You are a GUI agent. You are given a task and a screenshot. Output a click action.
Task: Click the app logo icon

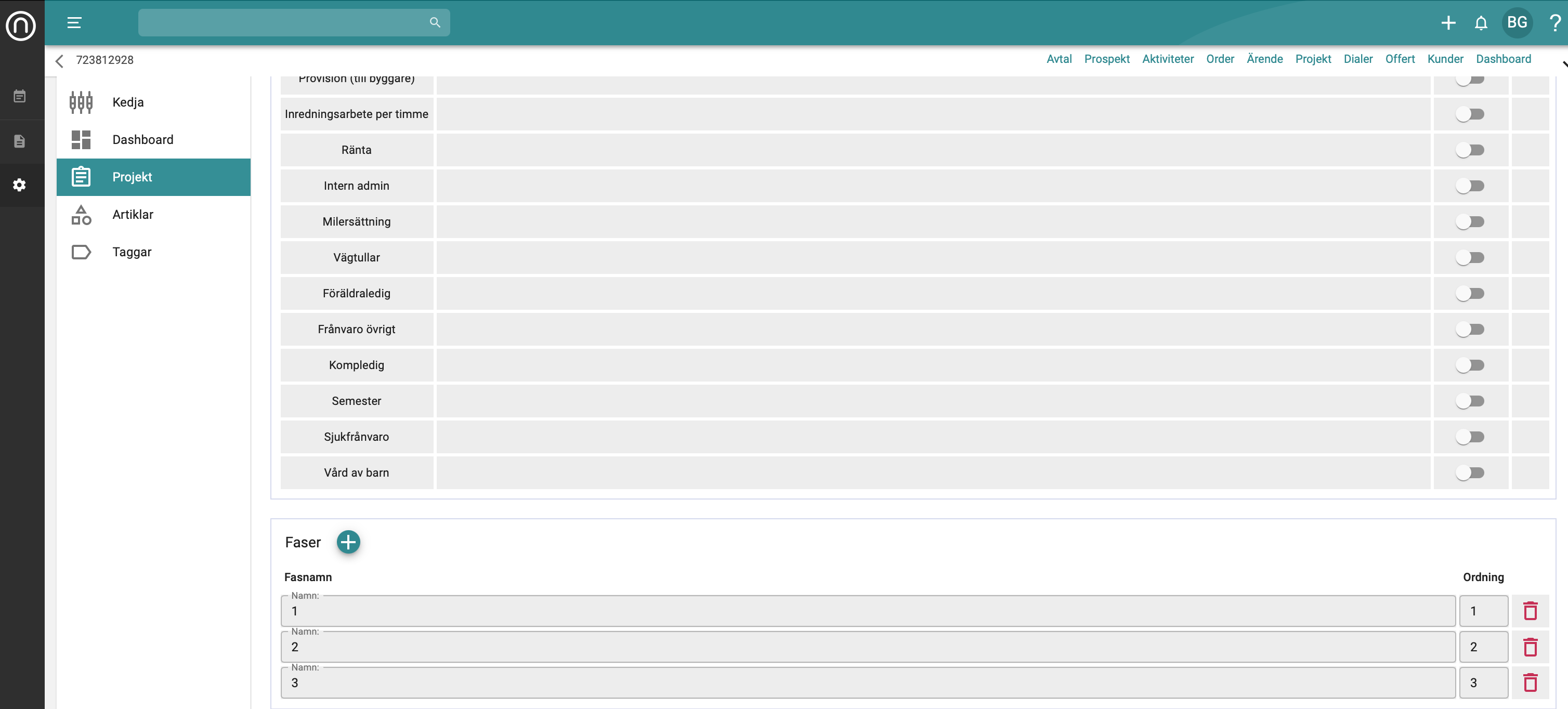(21, 26)
